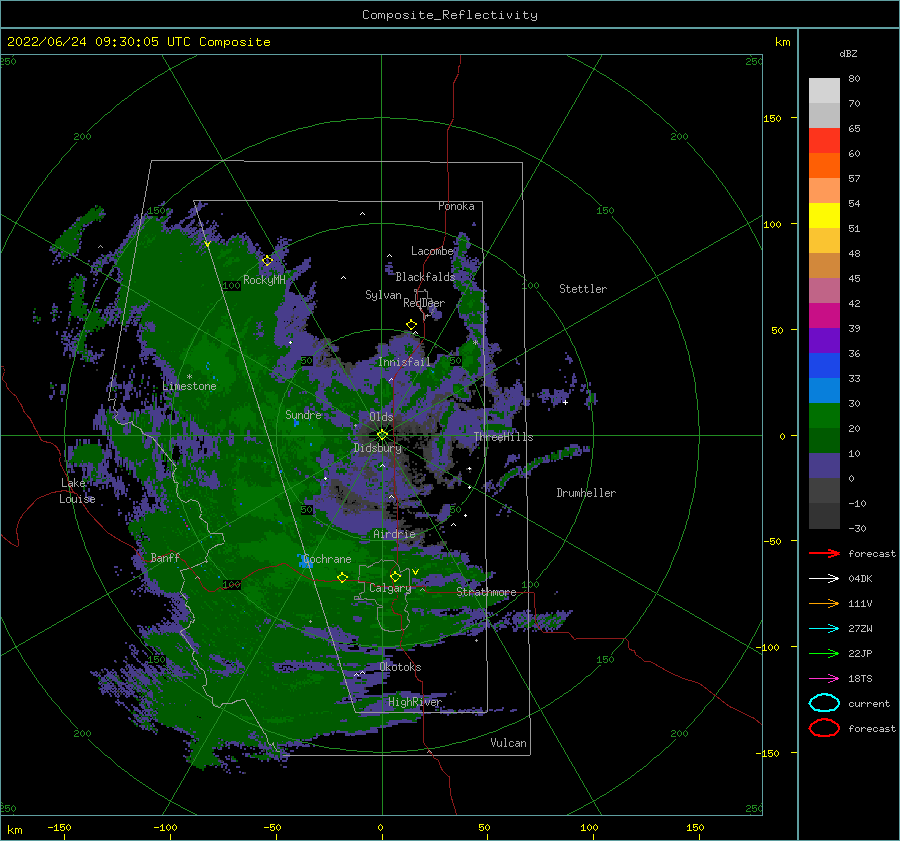Click the Stettler city label
The image size is (900, 841).
[583, 289]
